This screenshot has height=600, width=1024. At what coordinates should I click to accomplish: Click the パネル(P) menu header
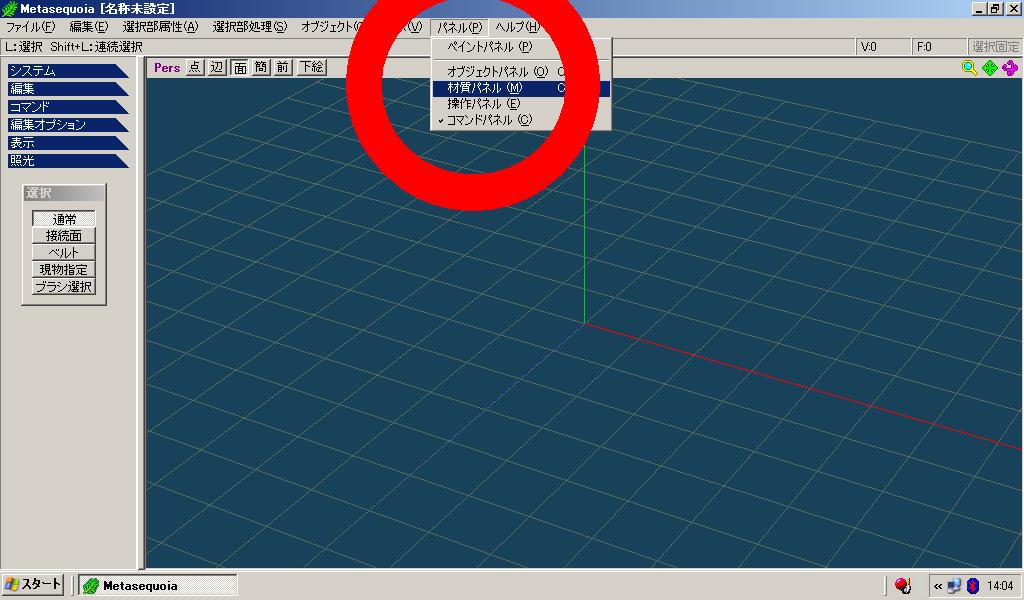pos(459,27)
